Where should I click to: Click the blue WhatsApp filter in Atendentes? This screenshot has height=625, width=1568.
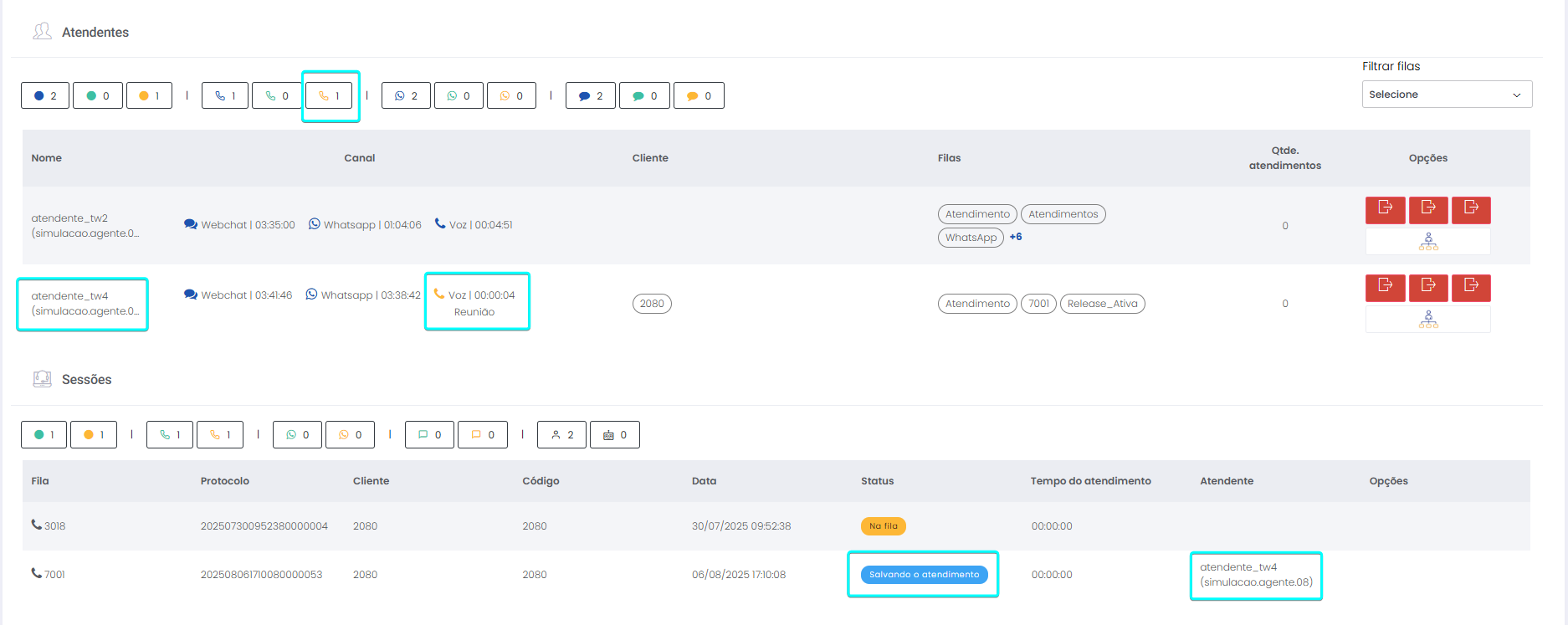tap(406, 96)
